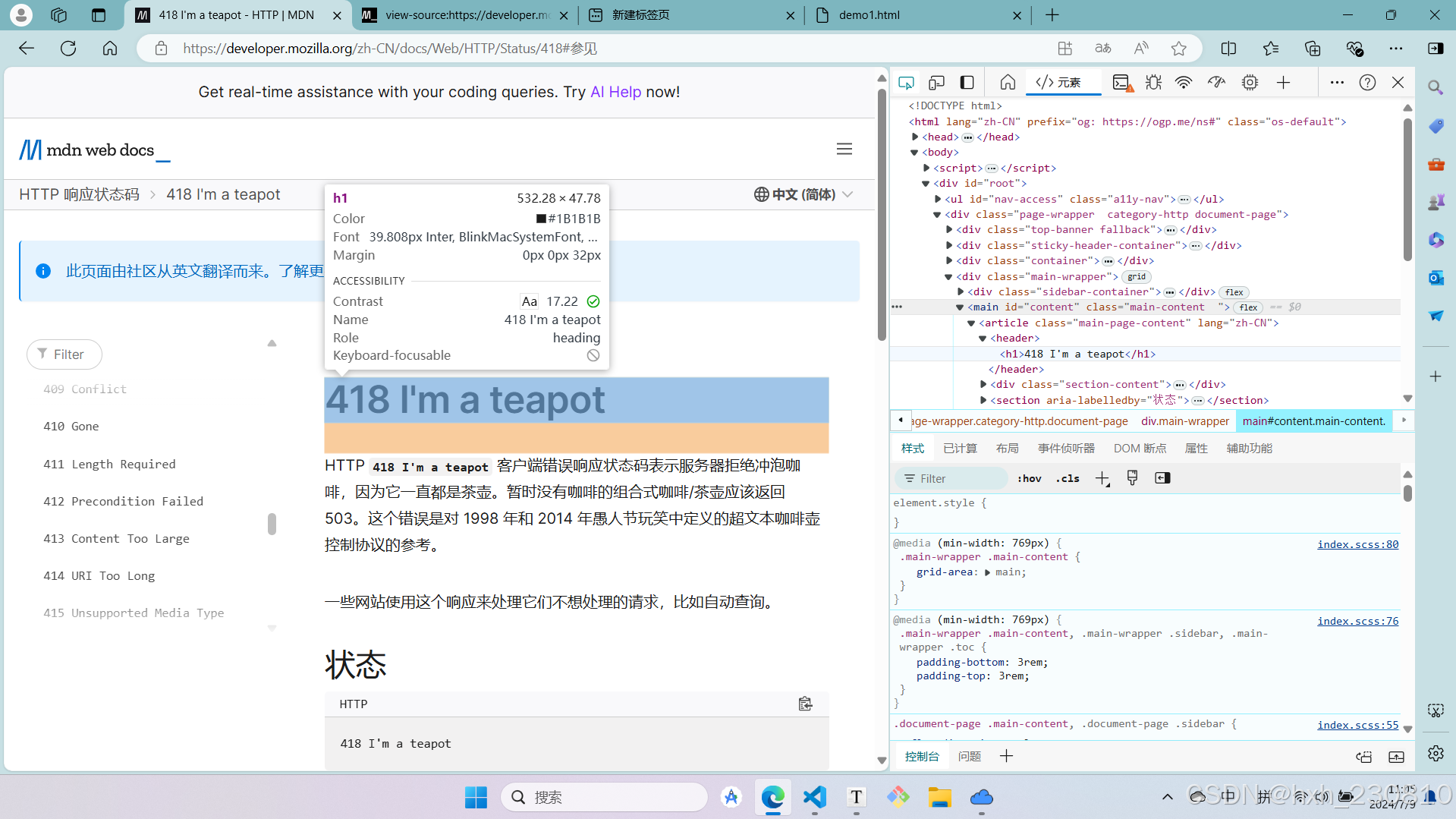Image resolution: width=1456 pixels, height=819 pixels.
Task: Add new style rule plus icon
Action: click(x=1102, y=478)
